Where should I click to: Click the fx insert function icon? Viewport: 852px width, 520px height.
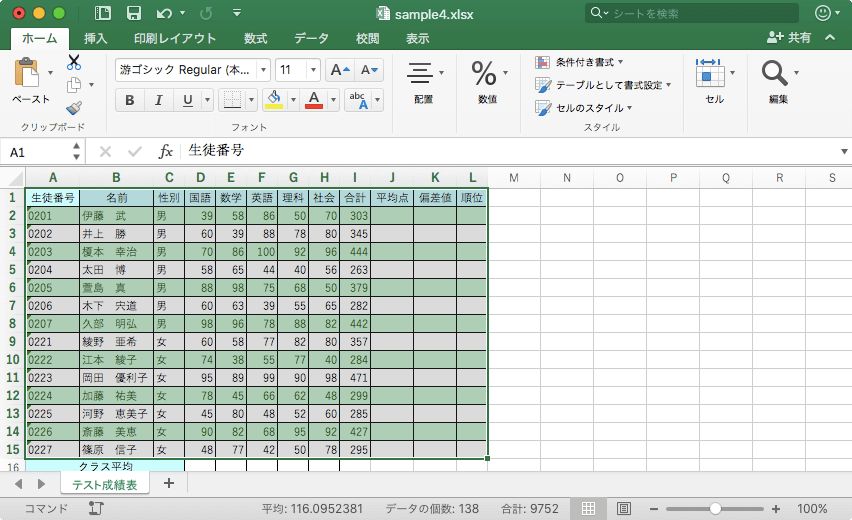[166, 152]
